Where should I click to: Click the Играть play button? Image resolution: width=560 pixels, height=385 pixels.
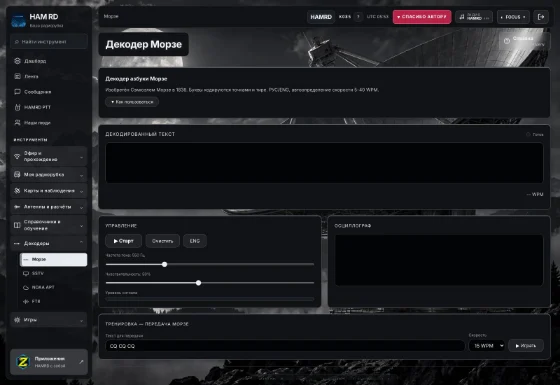[526, 346]
